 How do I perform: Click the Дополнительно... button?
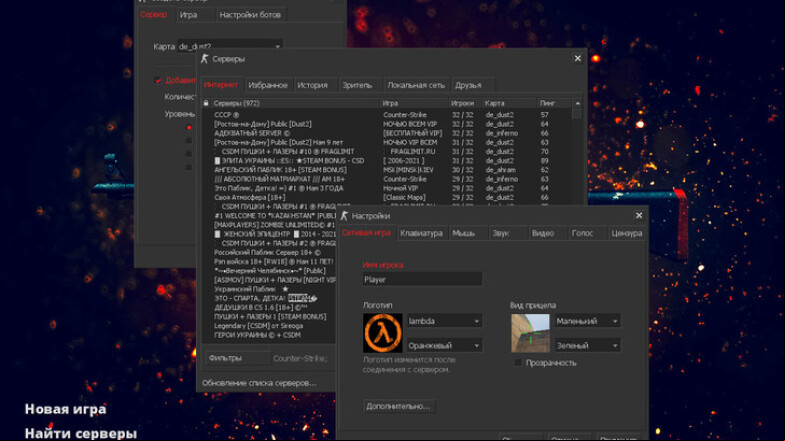399,406
